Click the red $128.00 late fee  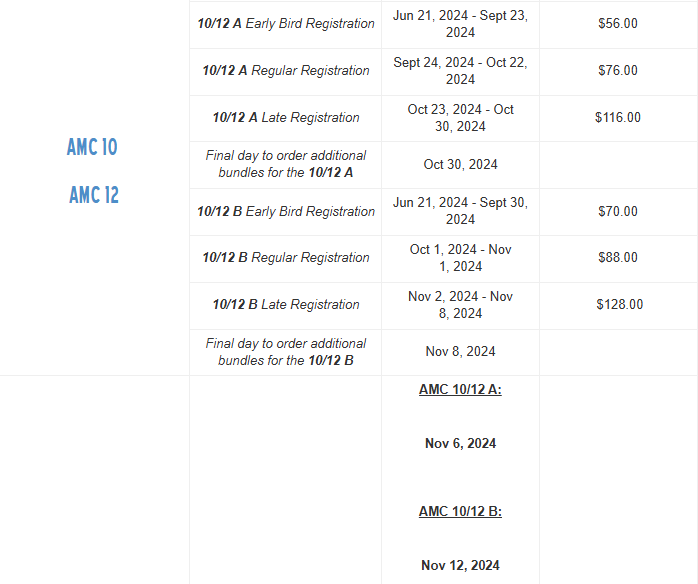point(619,305)
